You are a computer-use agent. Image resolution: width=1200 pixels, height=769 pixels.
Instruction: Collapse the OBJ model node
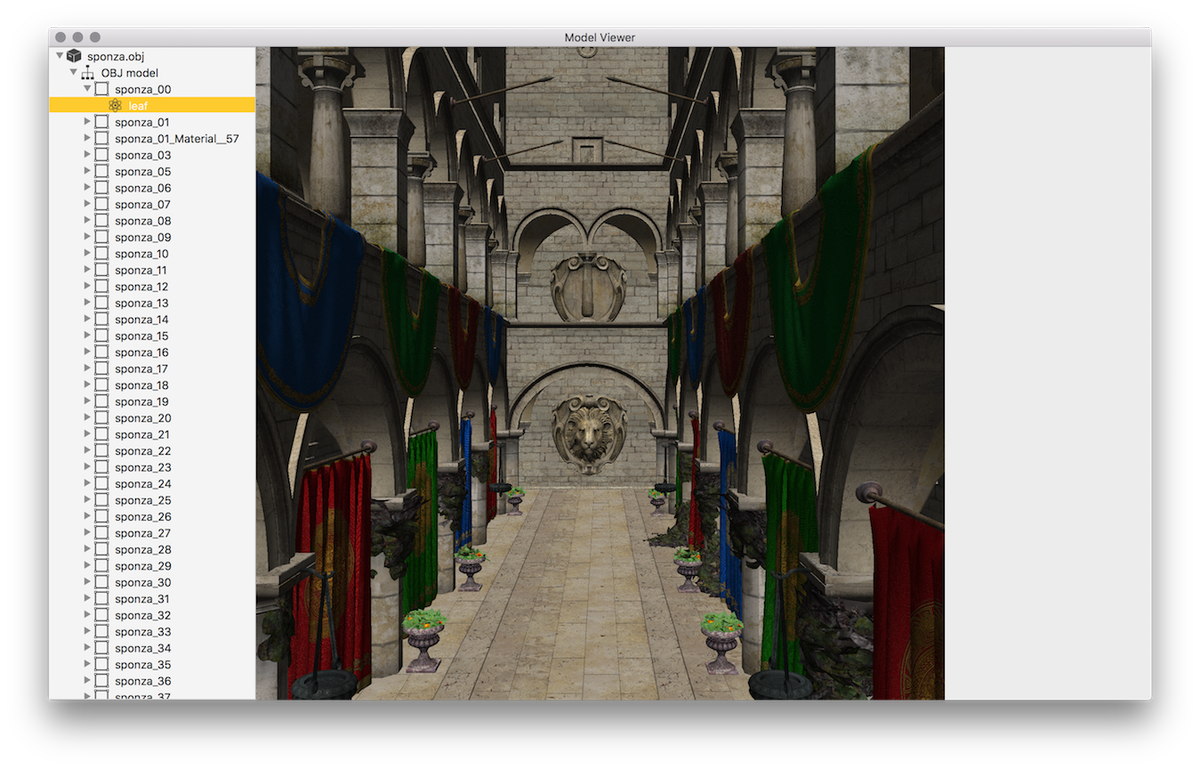(x=73, y=73)
